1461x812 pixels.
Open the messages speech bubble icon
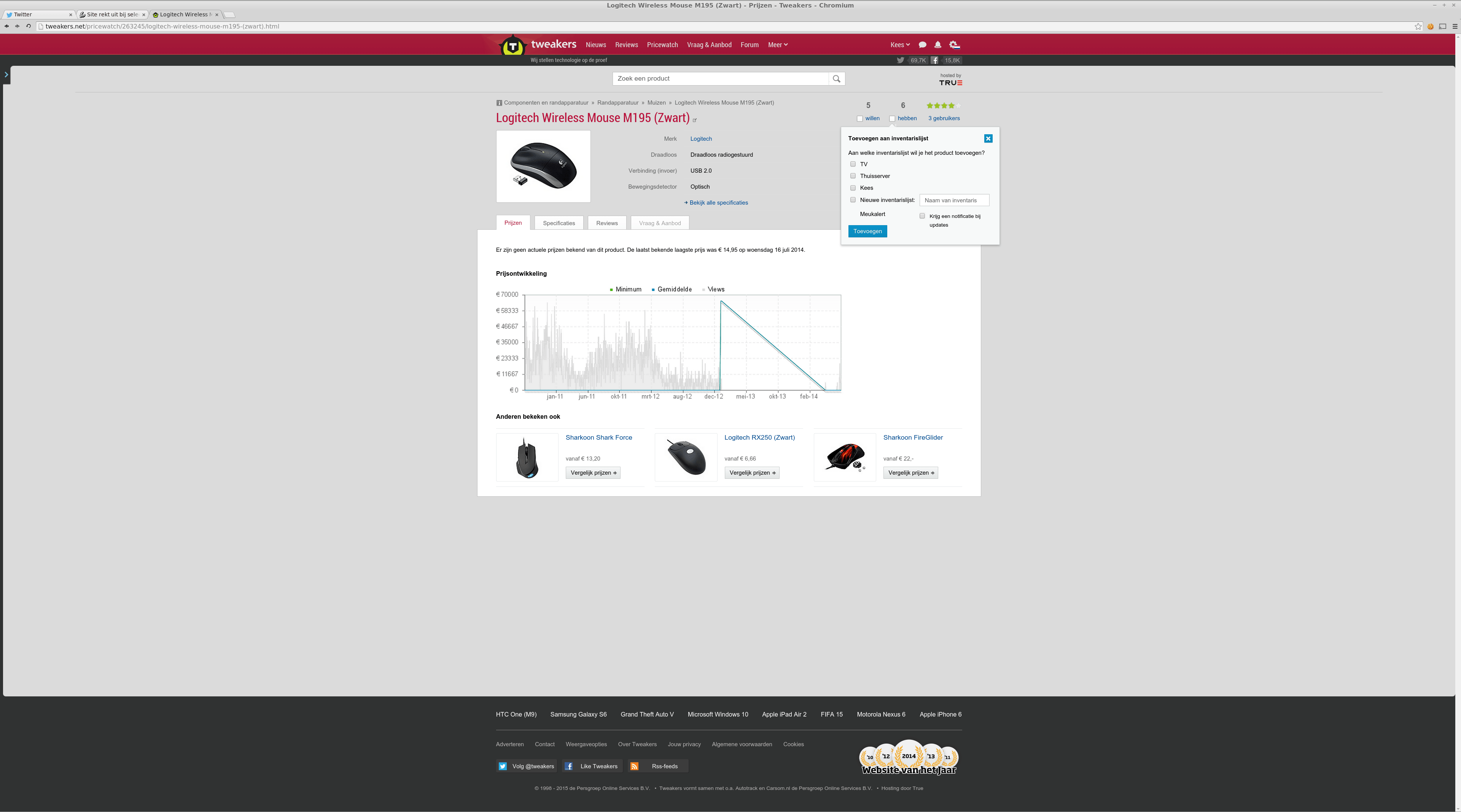point(922,45)
